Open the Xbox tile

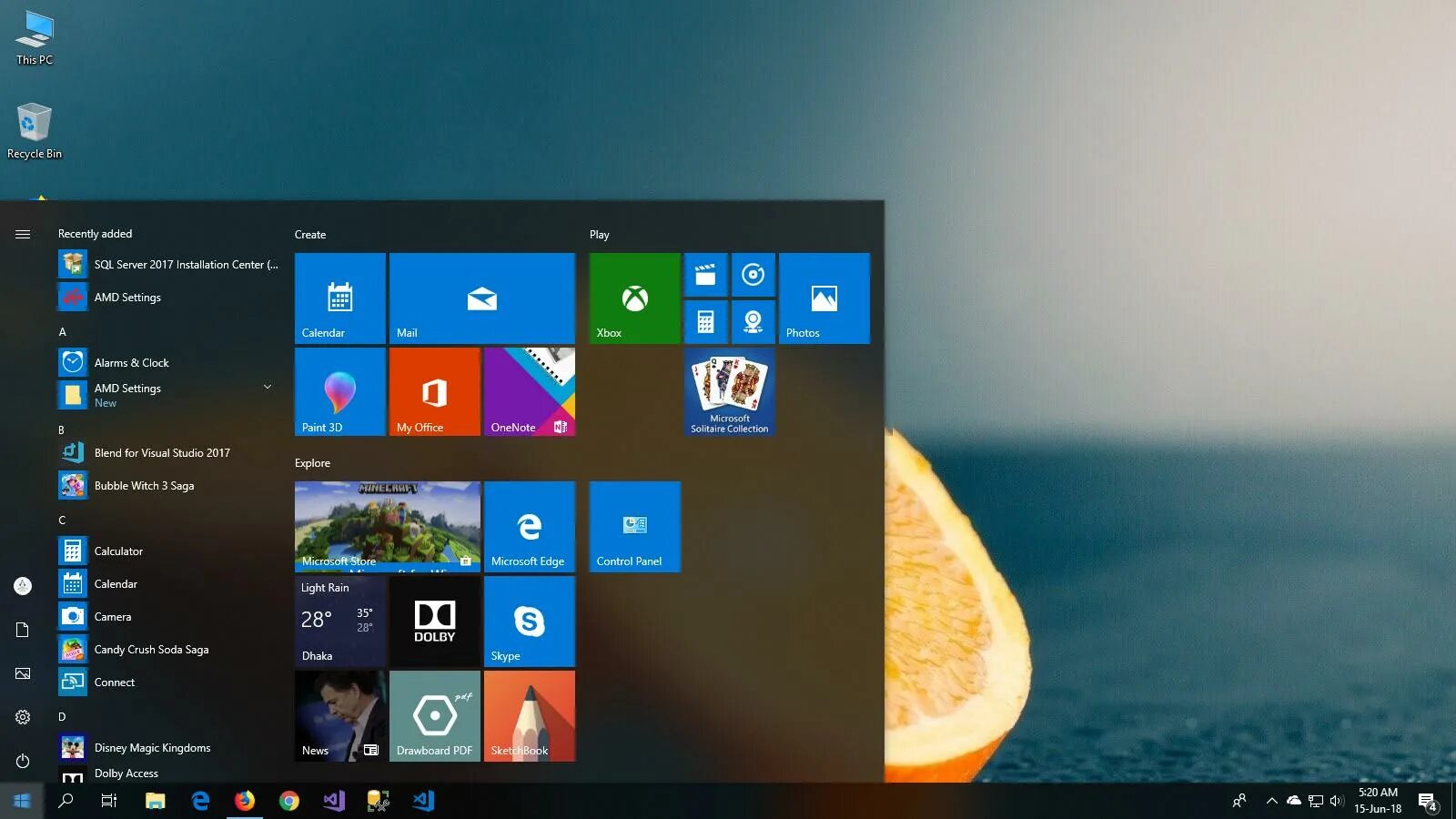[635, 298]
